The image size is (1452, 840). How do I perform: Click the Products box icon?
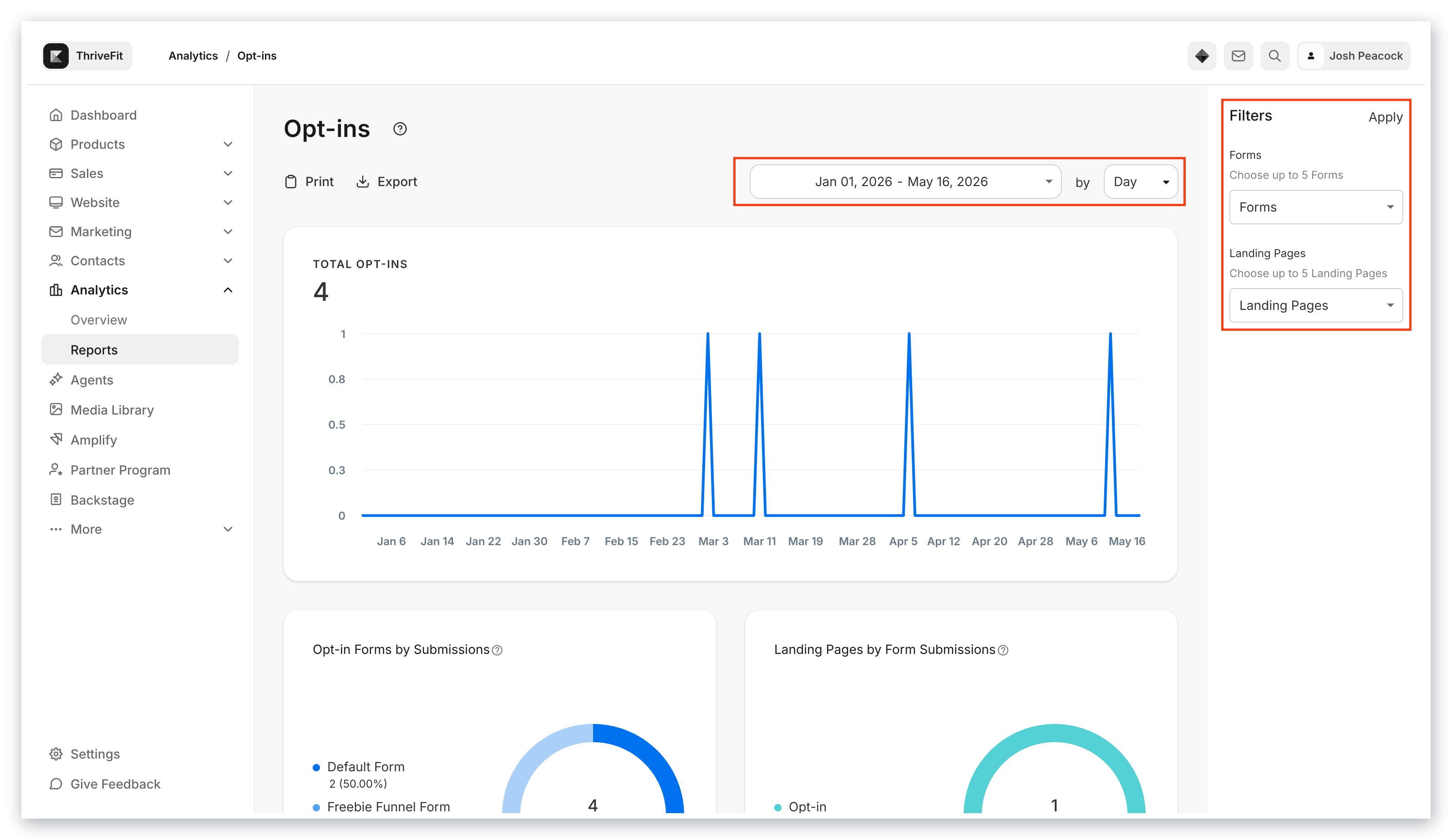[x=56, y=144]
